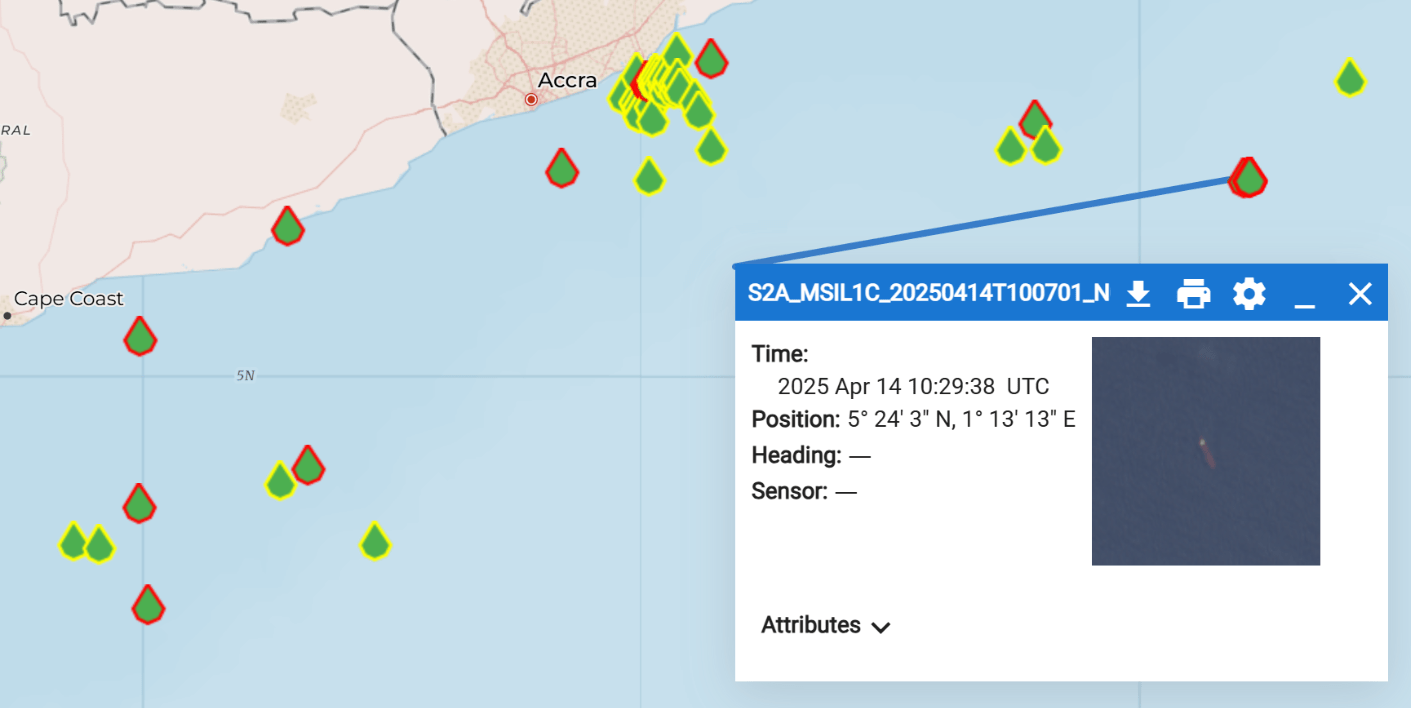Select red-outlined marker at blue line end
The image size is (1411, 708).
coord(1249,177)
